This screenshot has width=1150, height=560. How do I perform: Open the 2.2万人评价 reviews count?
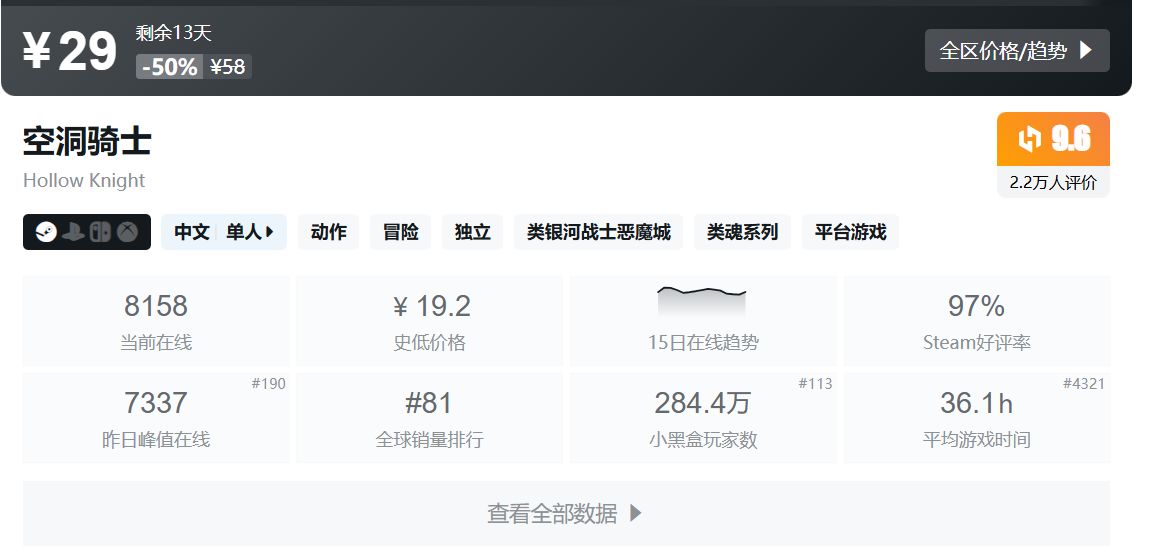pyautogui.click(x=1053, y=183)
